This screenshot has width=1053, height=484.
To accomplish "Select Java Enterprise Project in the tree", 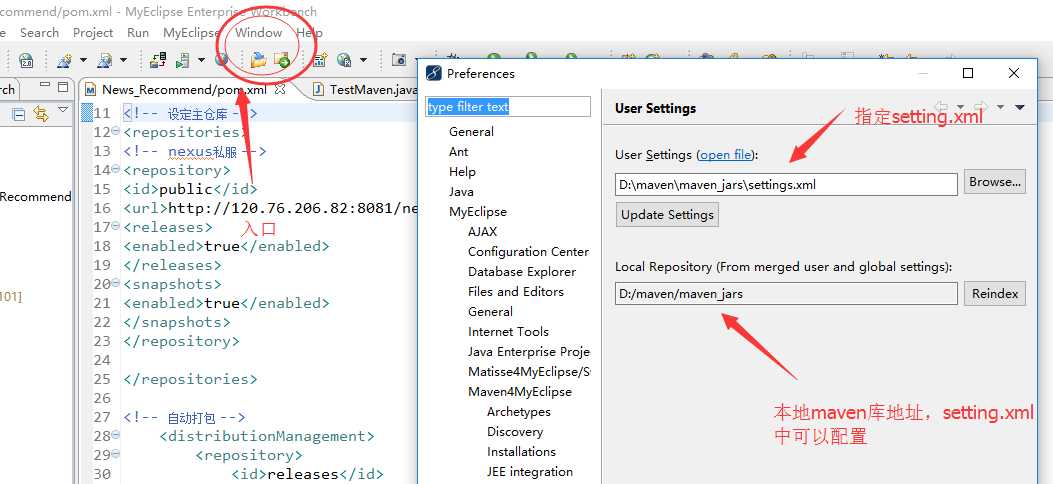I will pyautogui.click(x=529, y=352).
